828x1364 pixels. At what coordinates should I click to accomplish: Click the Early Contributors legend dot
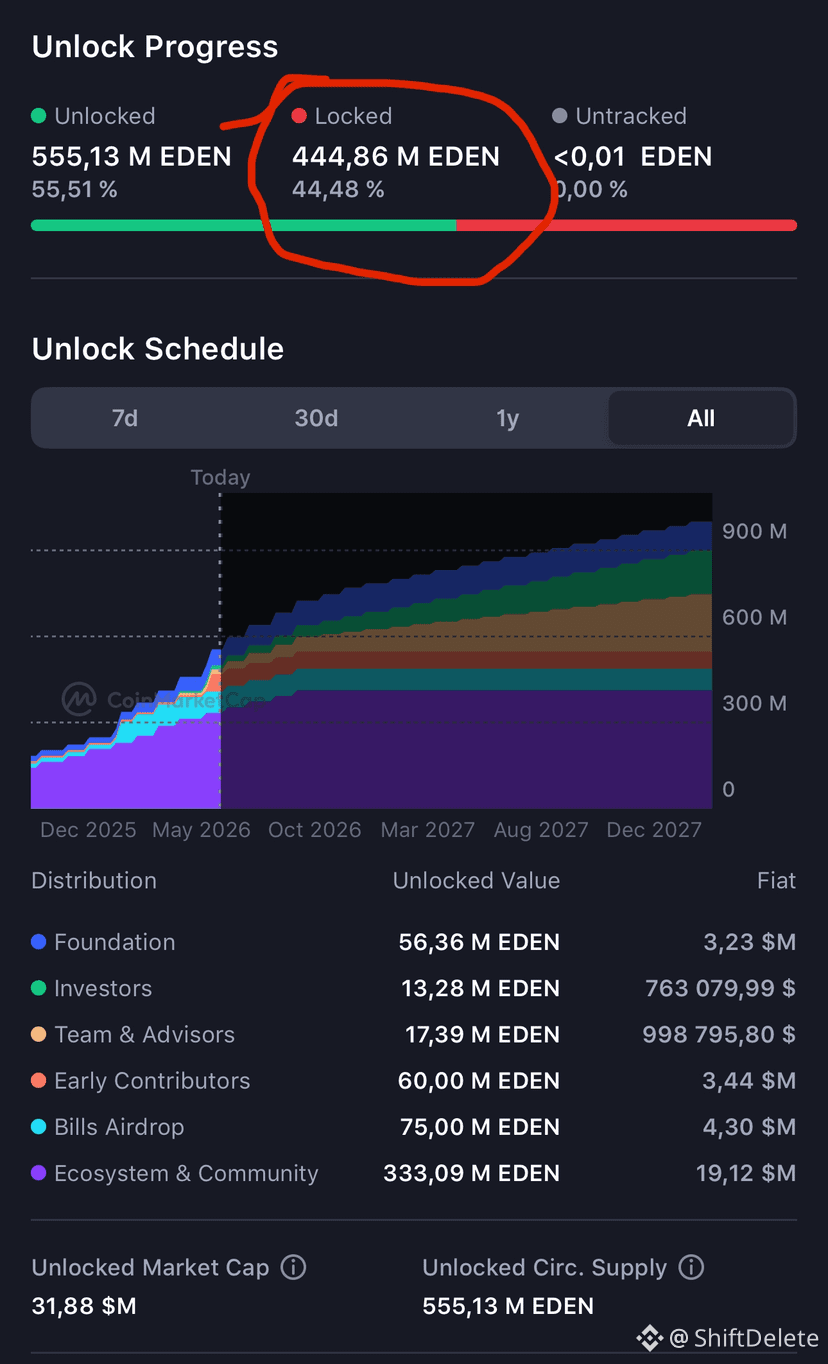tap(39, 1081)
